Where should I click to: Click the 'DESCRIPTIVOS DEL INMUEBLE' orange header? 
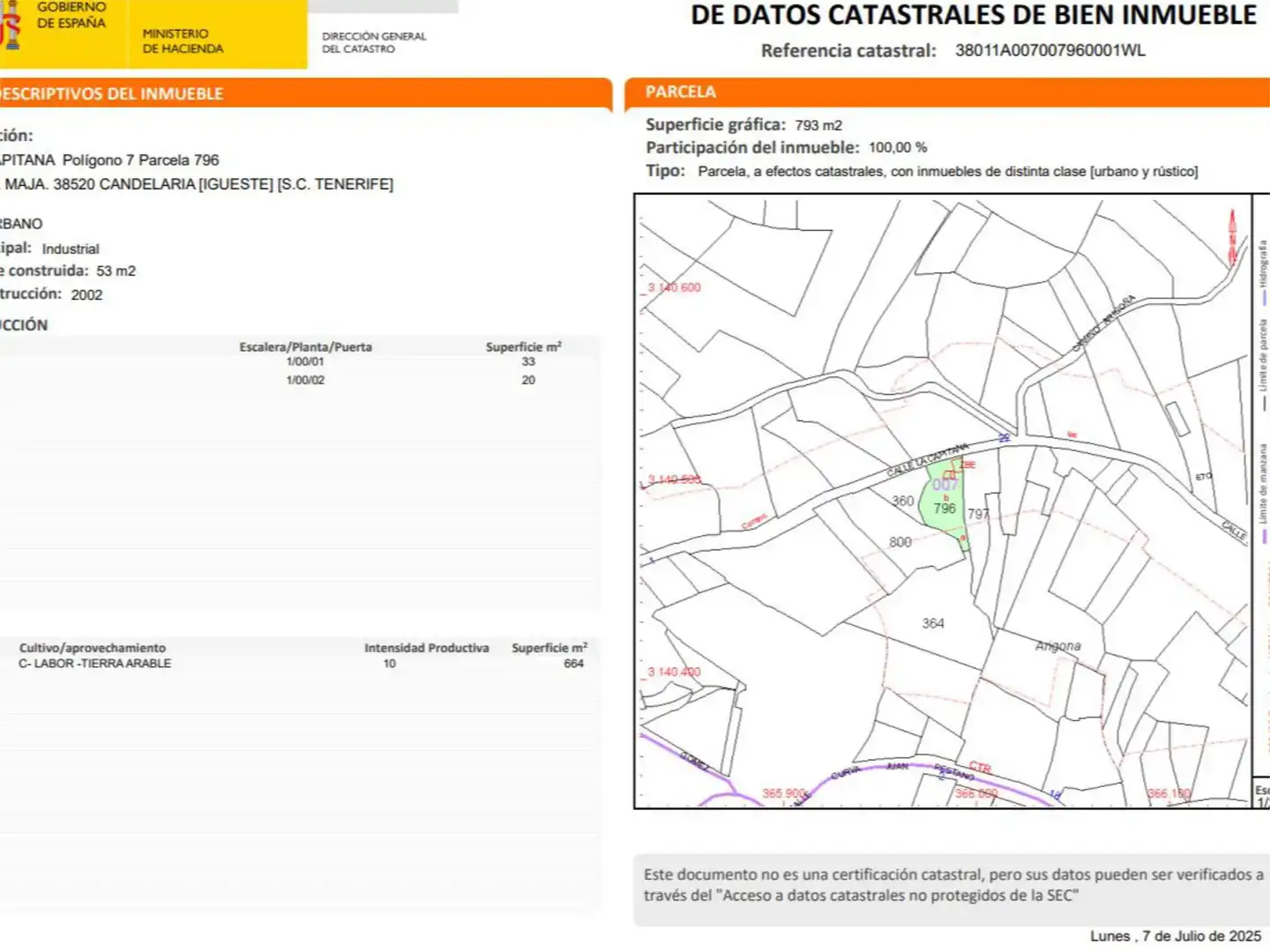pos(306,93)
